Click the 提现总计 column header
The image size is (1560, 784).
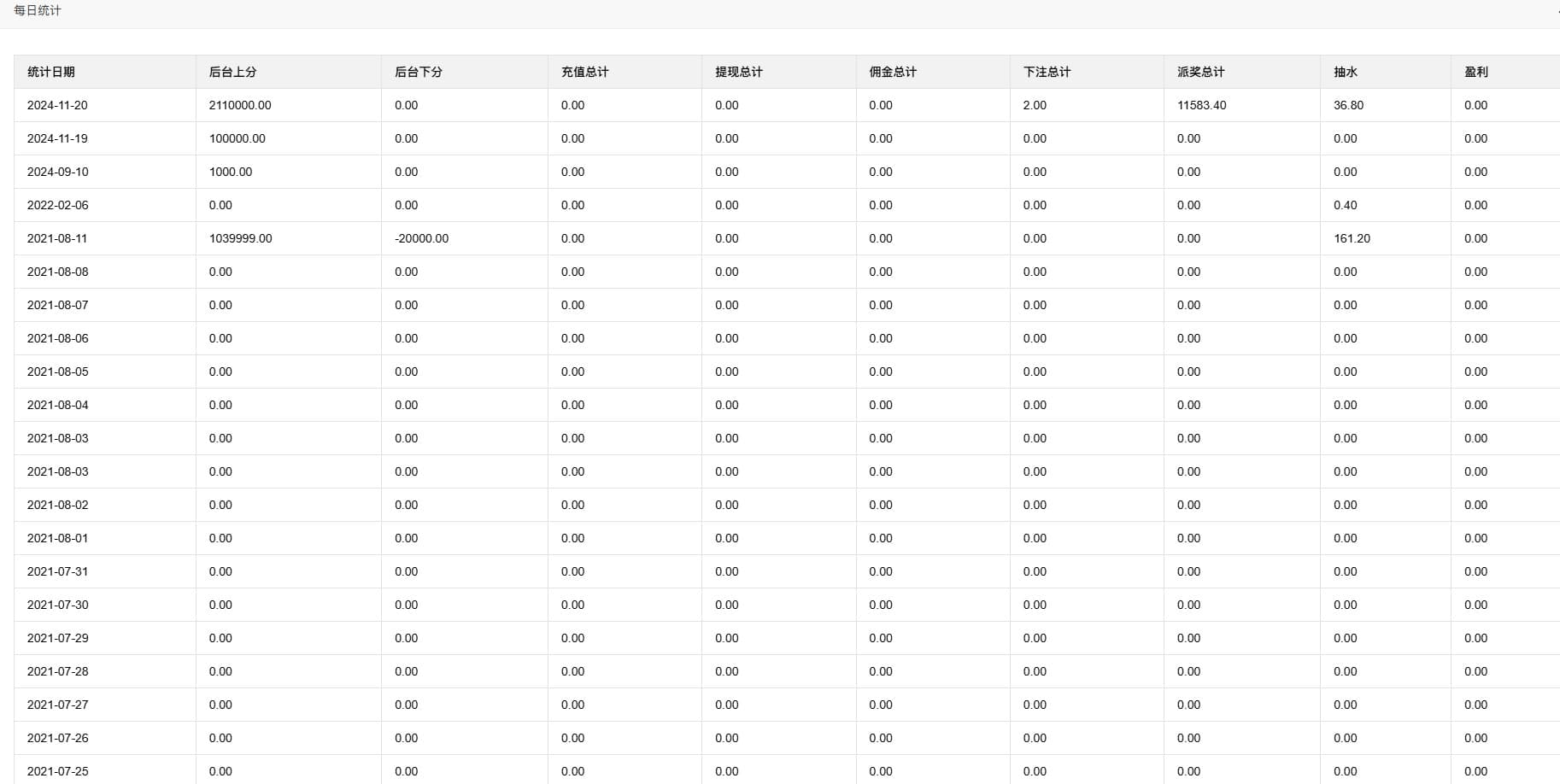[x=739, y=72]
